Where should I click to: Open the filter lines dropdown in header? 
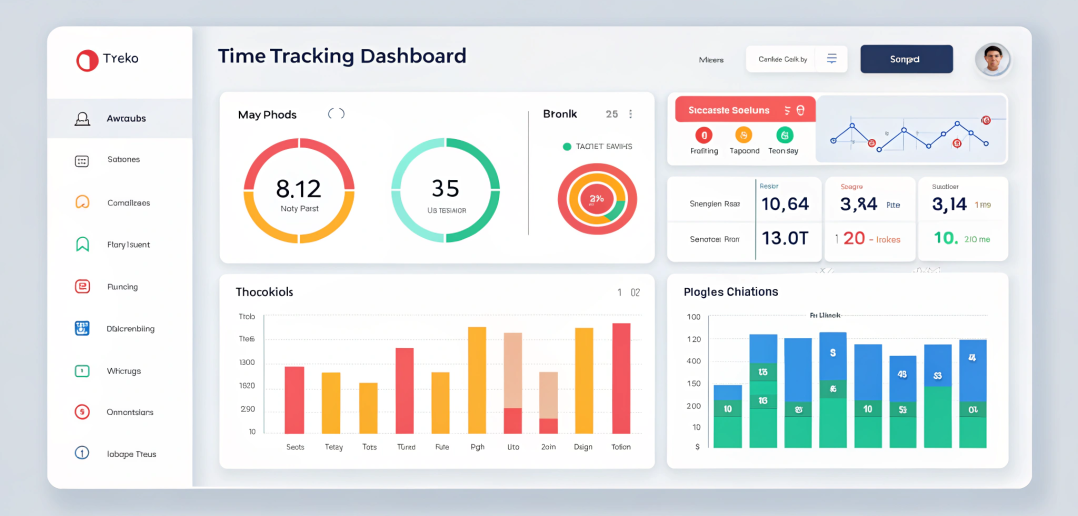point(831,59)
